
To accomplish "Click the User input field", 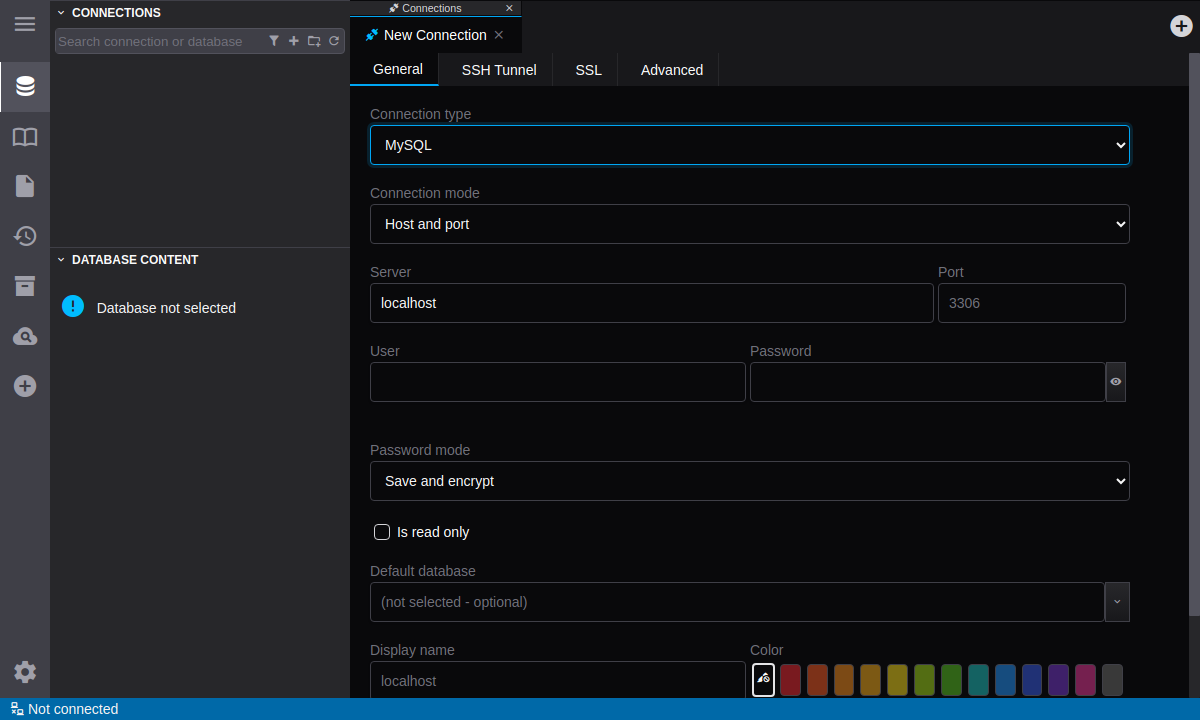I will 557,382.
